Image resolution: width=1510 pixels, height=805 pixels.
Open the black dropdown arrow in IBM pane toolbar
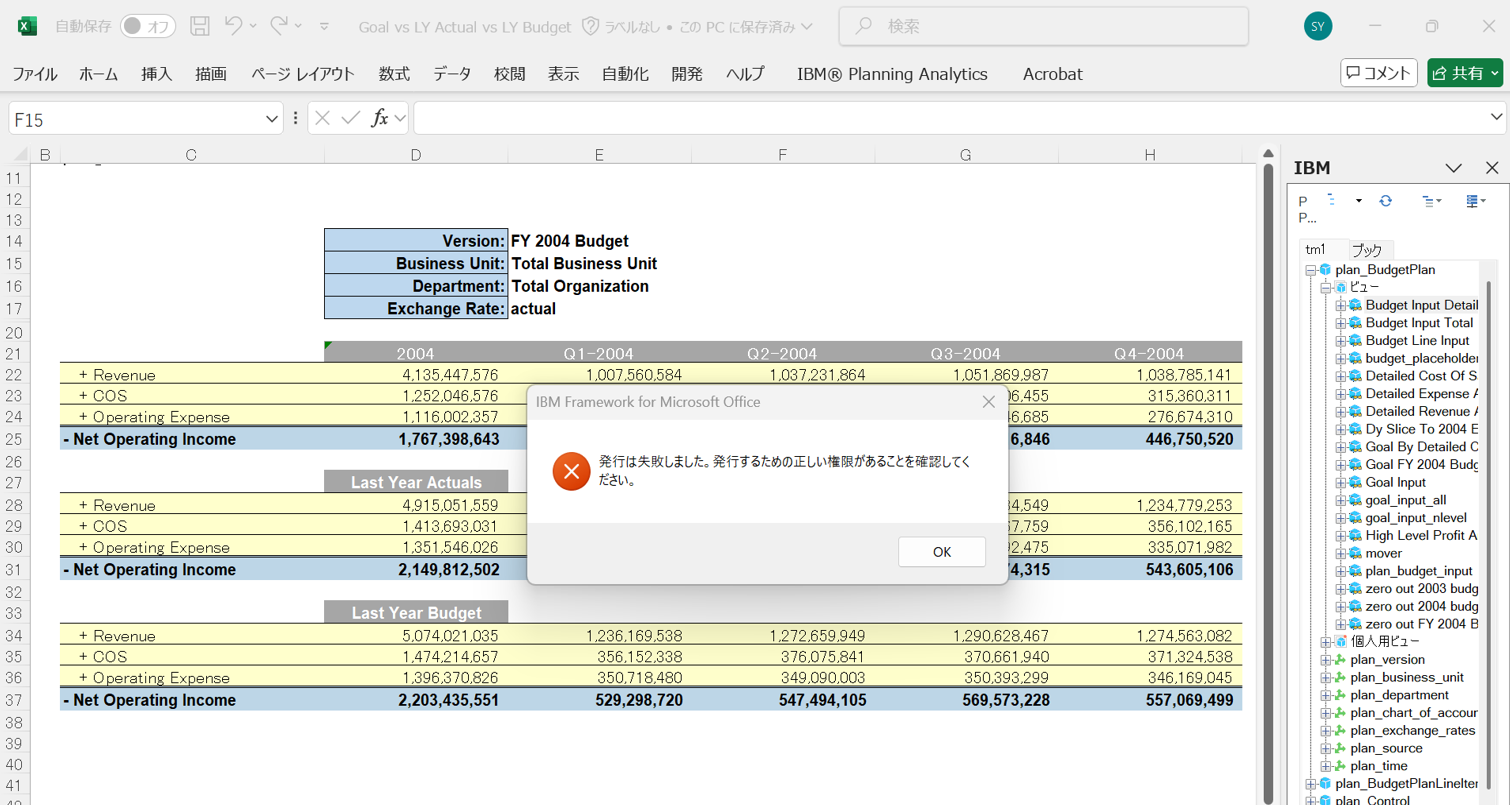(x=1358, y=201)
